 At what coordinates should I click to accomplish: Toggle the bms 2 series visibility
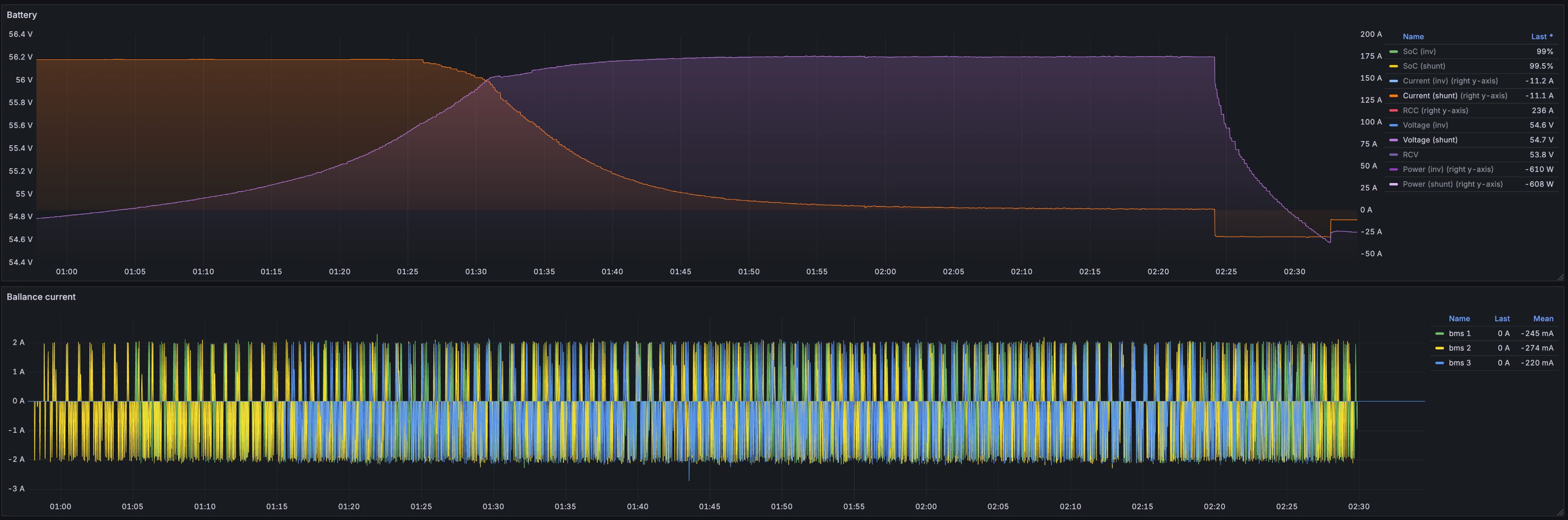1459,349
